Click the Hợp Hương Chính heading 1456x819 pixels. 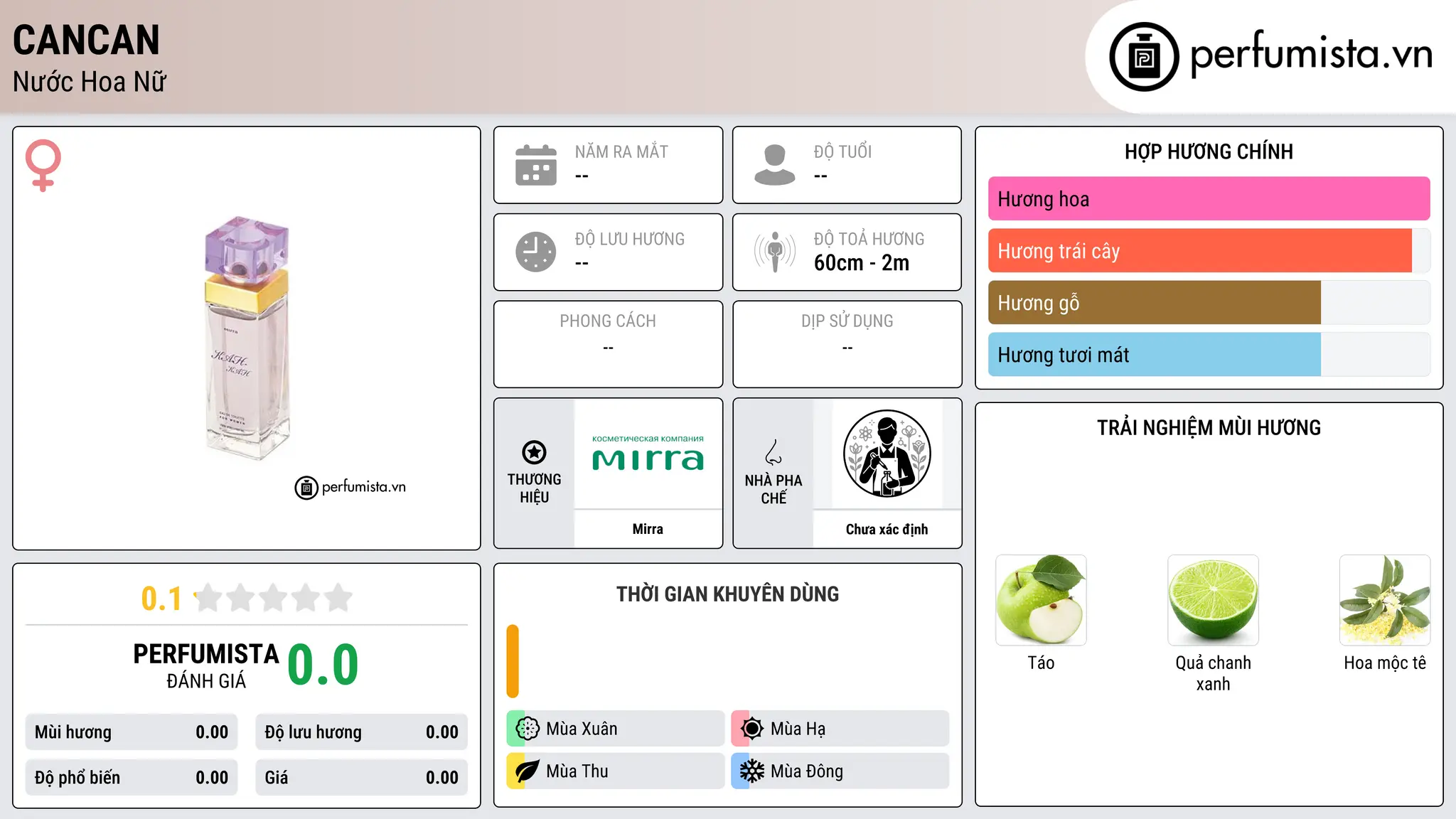[x=1209, y=151]
